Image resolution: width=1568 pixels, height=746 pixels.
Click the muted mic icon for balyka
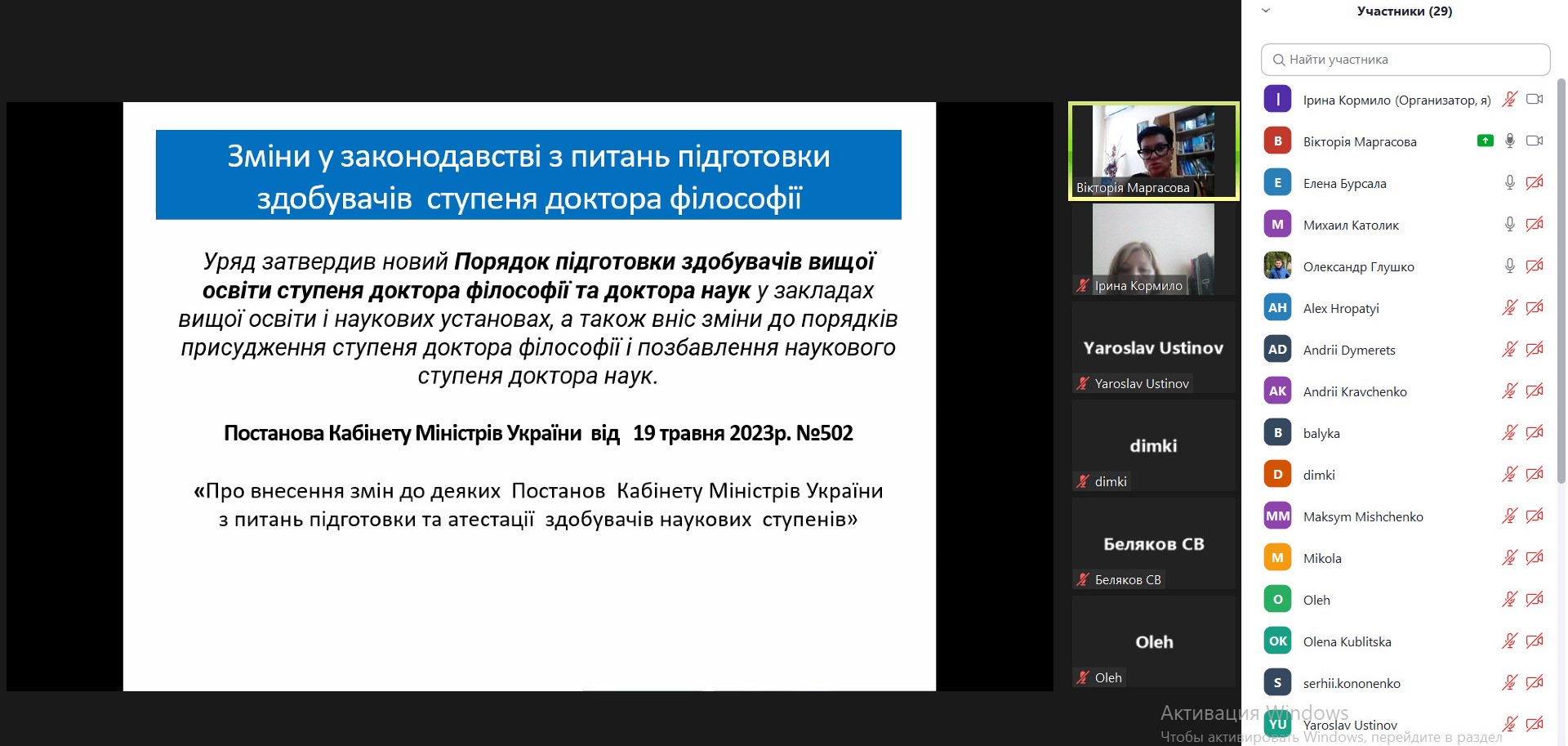1509,433
